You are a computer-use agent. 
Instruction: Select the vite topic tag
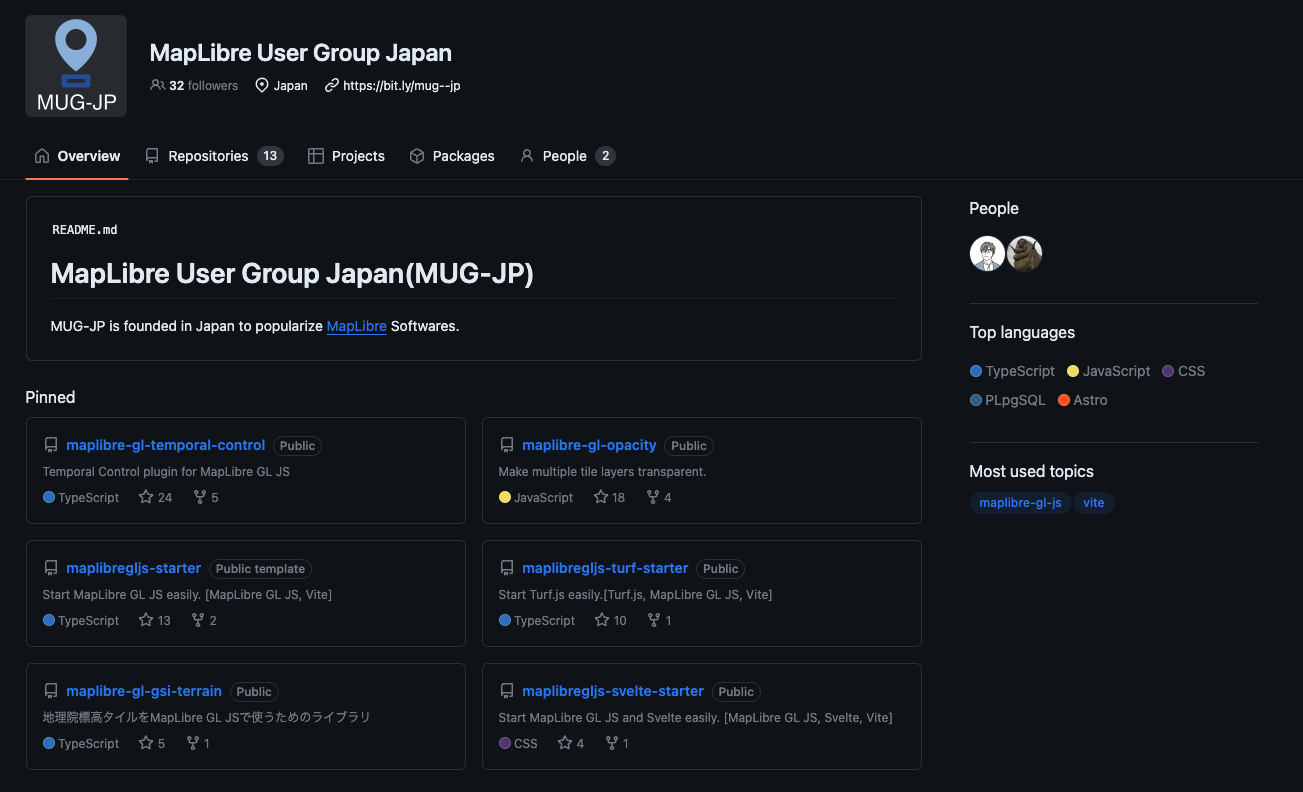(1094, 502)
